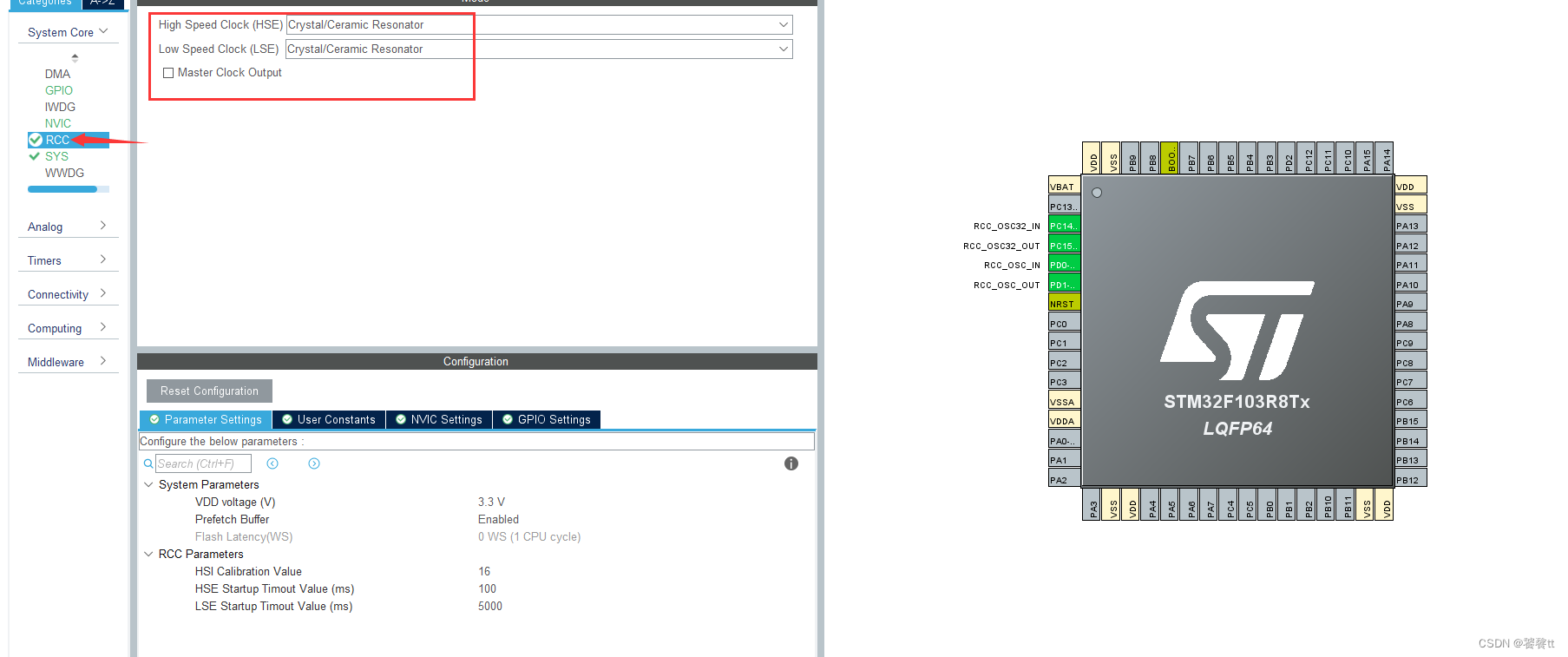Click the PA13 pin on chip
The width and height of the screenshot is (1568, 657).
pos(1411,226)
